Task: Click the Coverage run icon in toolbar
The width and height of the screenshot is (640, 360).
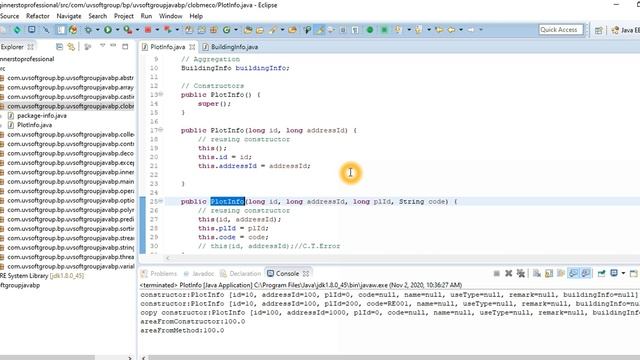Action: (x=127, y=29)
